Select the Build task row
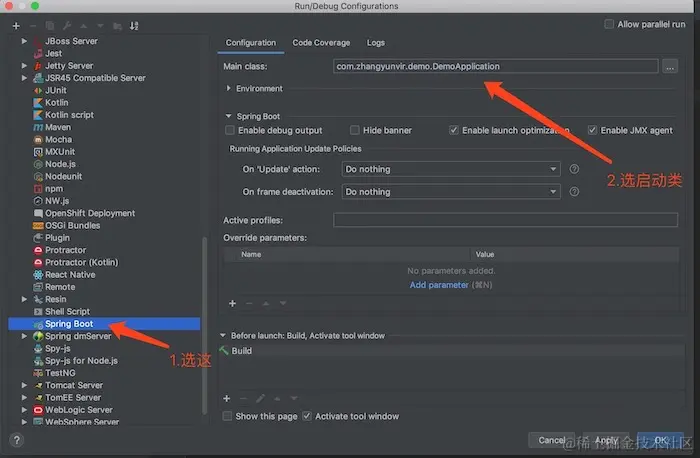The height and width of the screenshot is (458, 700). click(451, 351)
